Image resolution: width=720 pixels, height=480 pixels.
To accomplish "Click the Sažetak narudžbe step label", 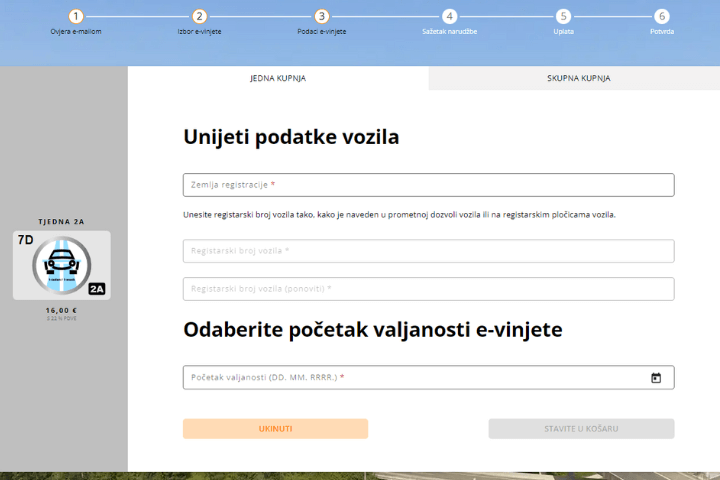I will [x=450, y=32].
